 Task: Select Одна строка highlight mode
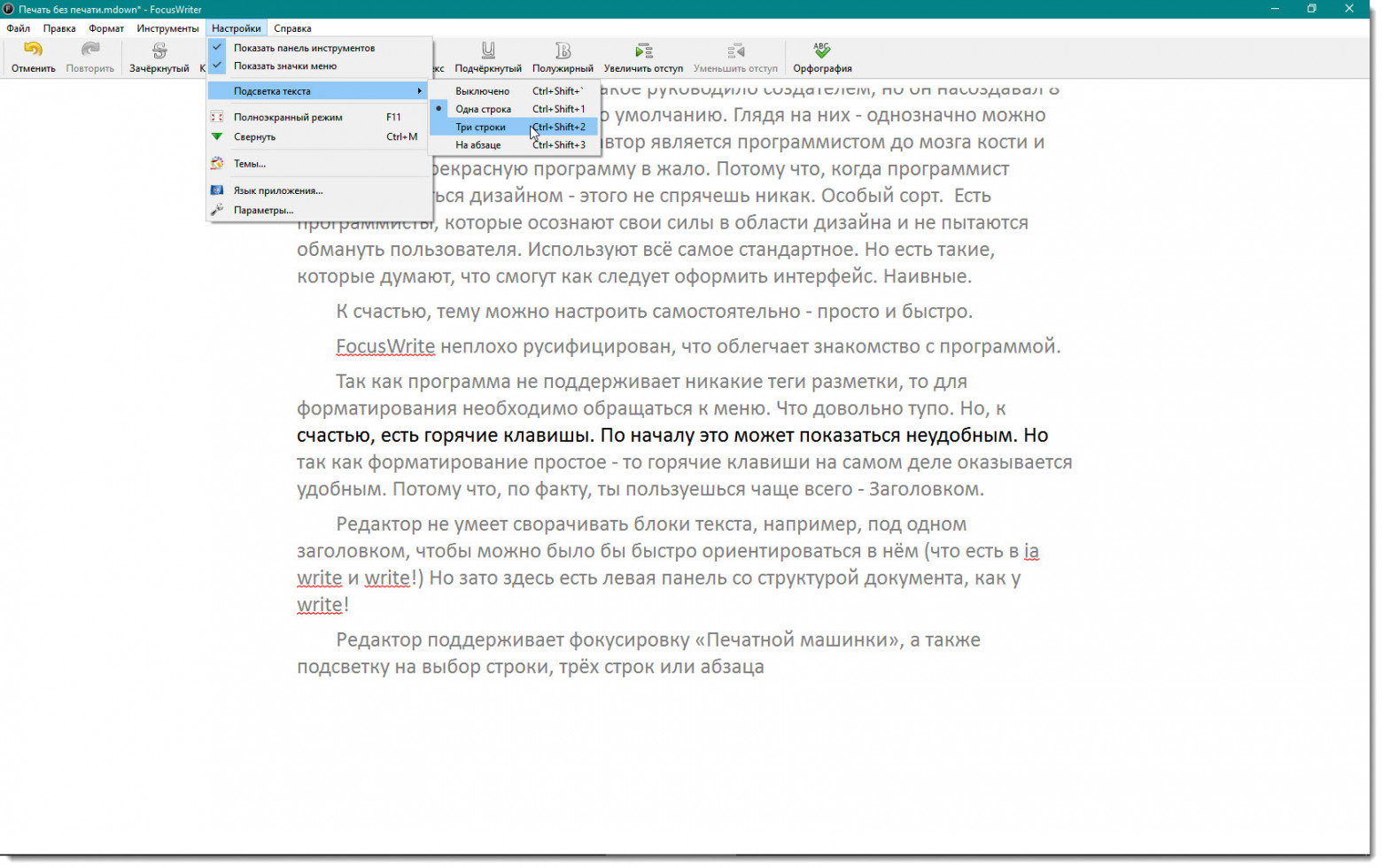(483, 108)
